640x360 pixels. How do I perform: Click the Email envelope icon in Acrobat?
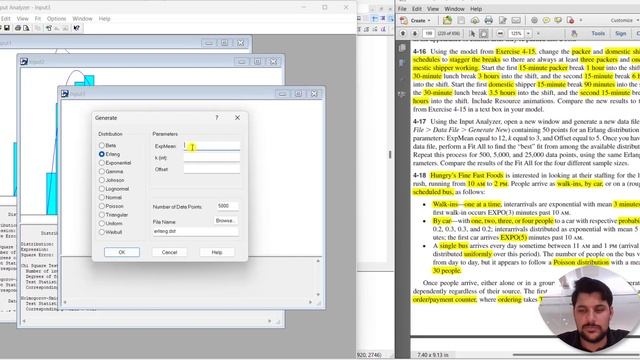point(516,20)
